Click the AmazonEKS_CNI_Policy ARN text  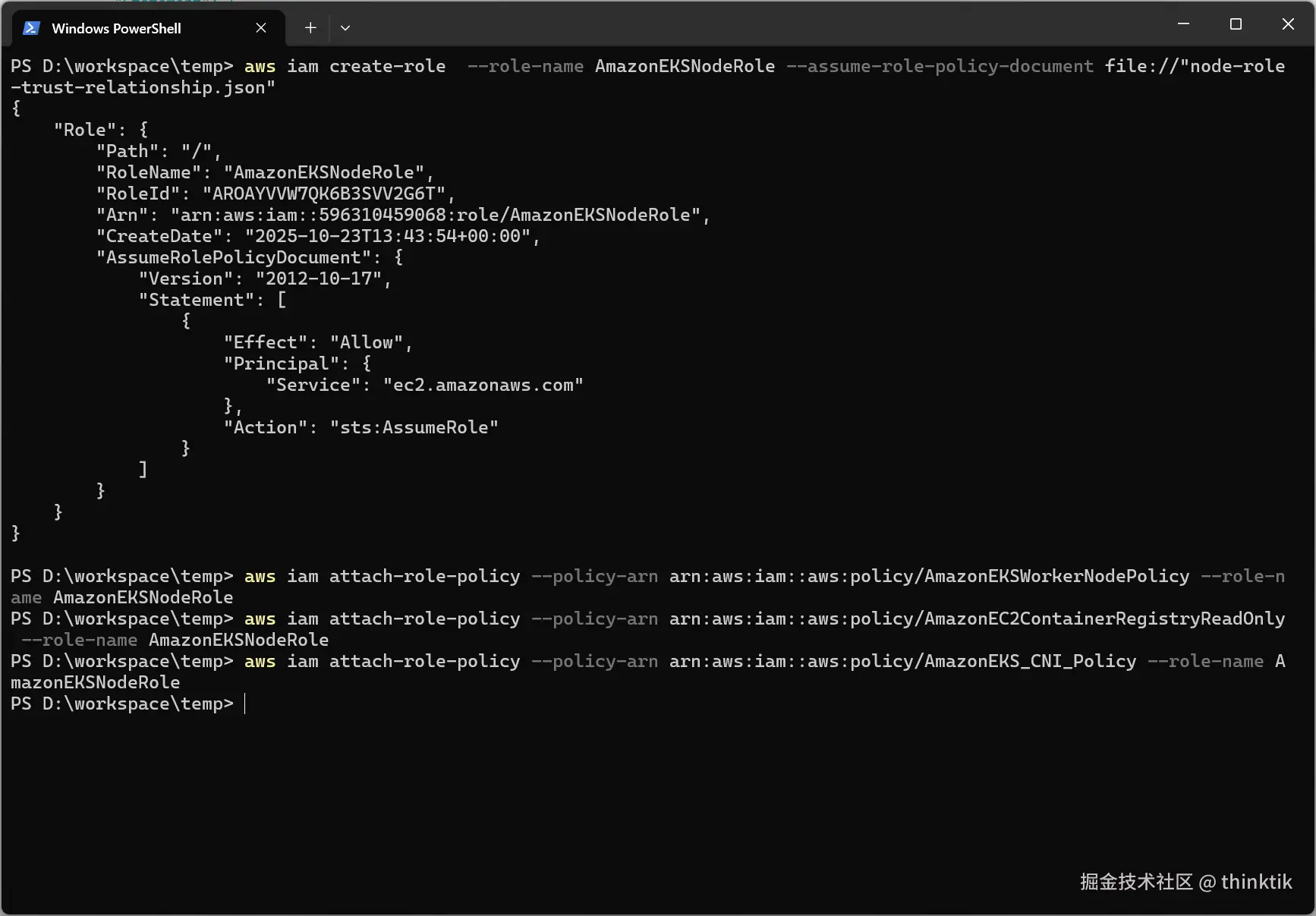(x=902, y=661)
